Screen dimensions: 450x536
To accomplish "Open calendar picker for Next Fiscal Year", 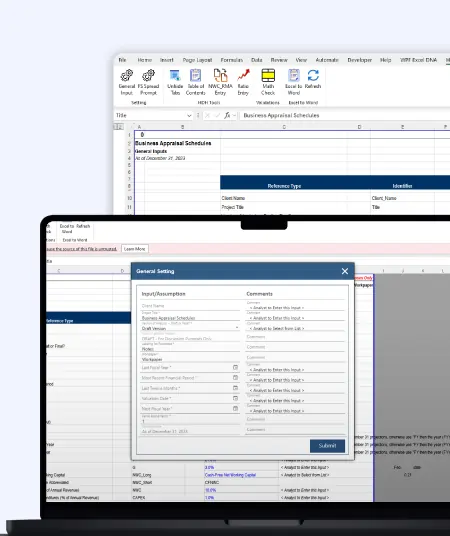I will tap(235, 408).
